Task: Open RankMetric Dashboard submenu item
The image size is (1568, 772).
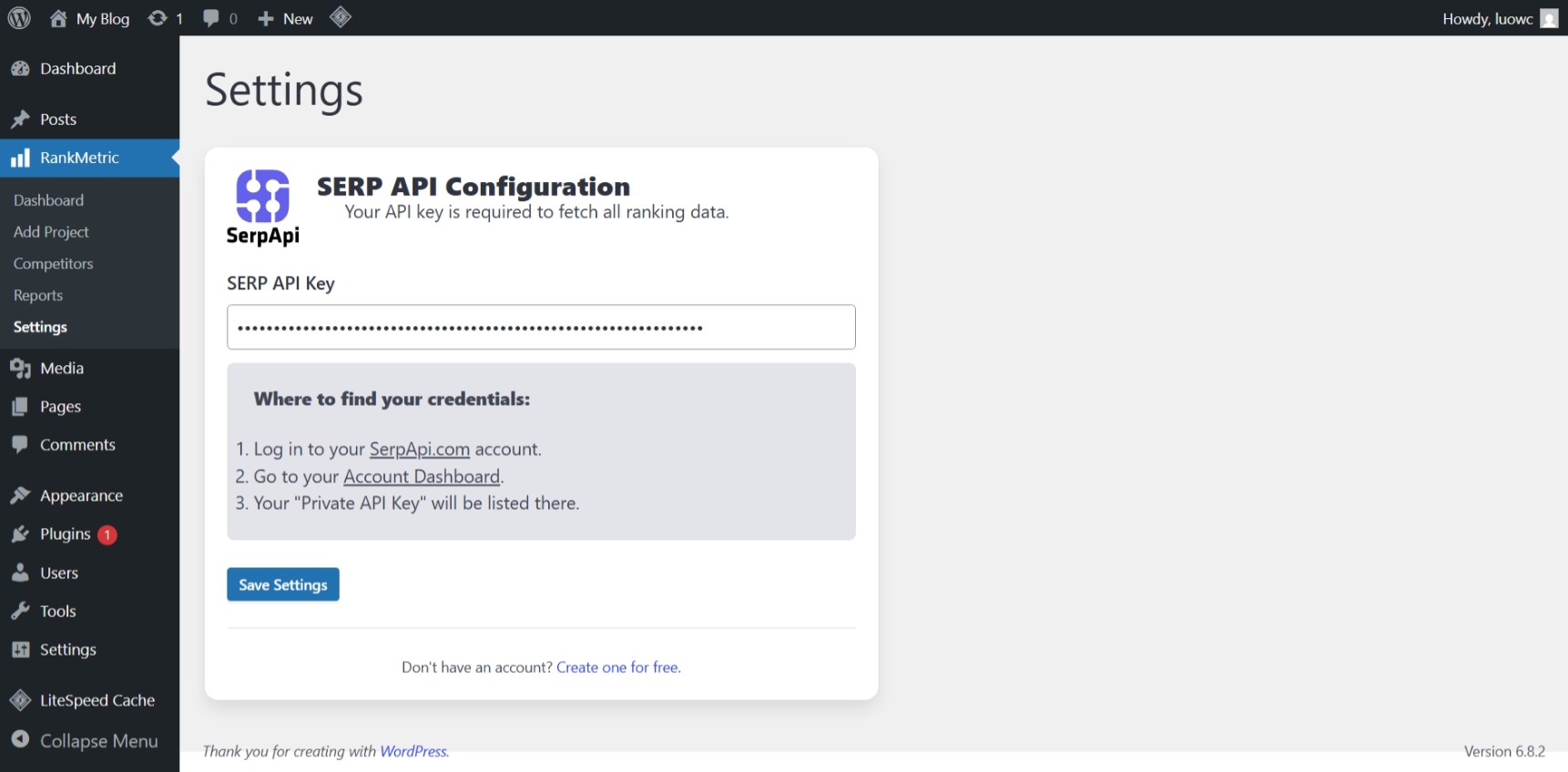Action: click(48, 200)
